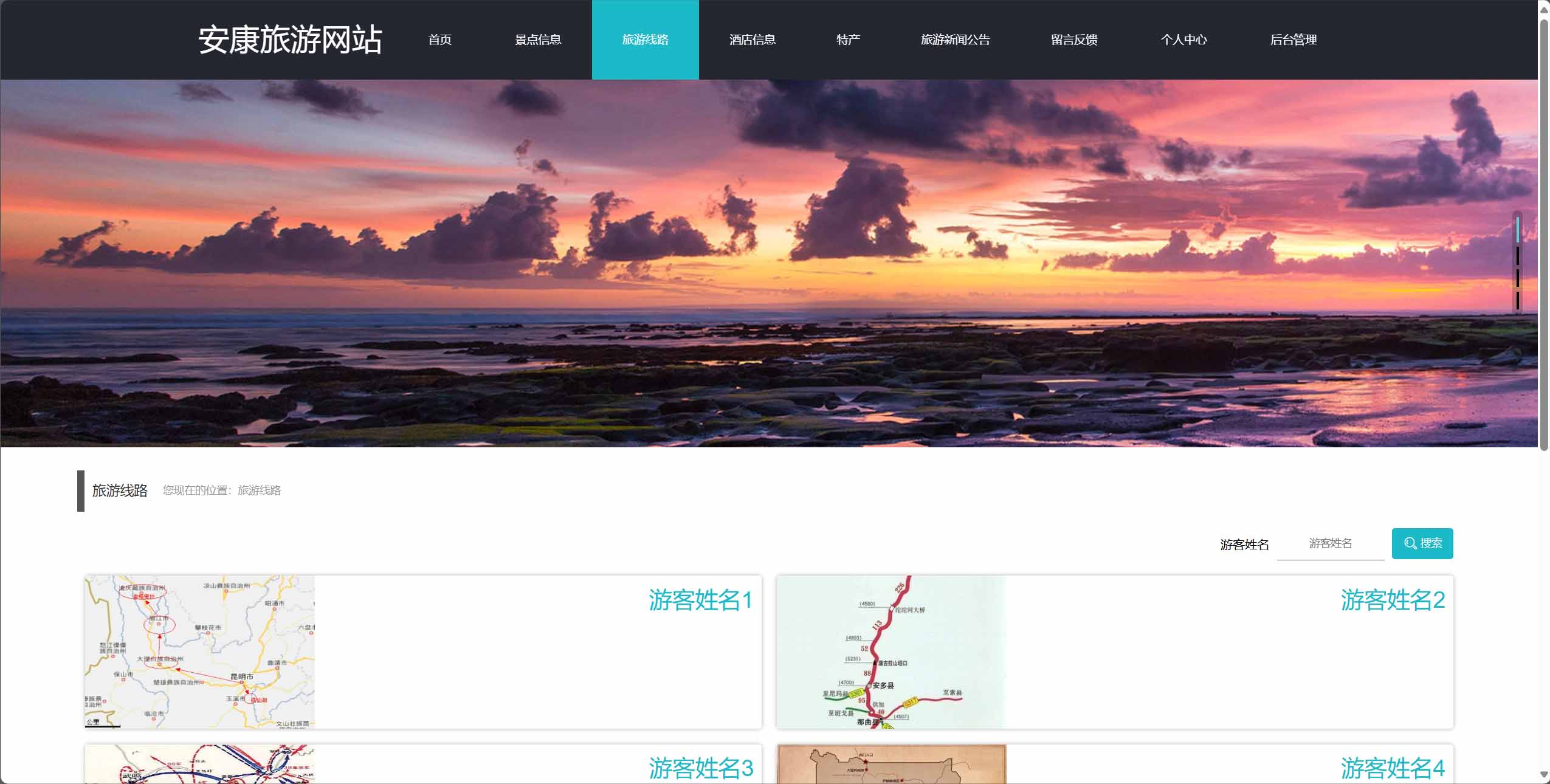Image resolution: width=1550 pixels, height=784 pixels.
Task: Go to 留言反馈 page
Action: pyautogui.click(x=1074, y=40)
